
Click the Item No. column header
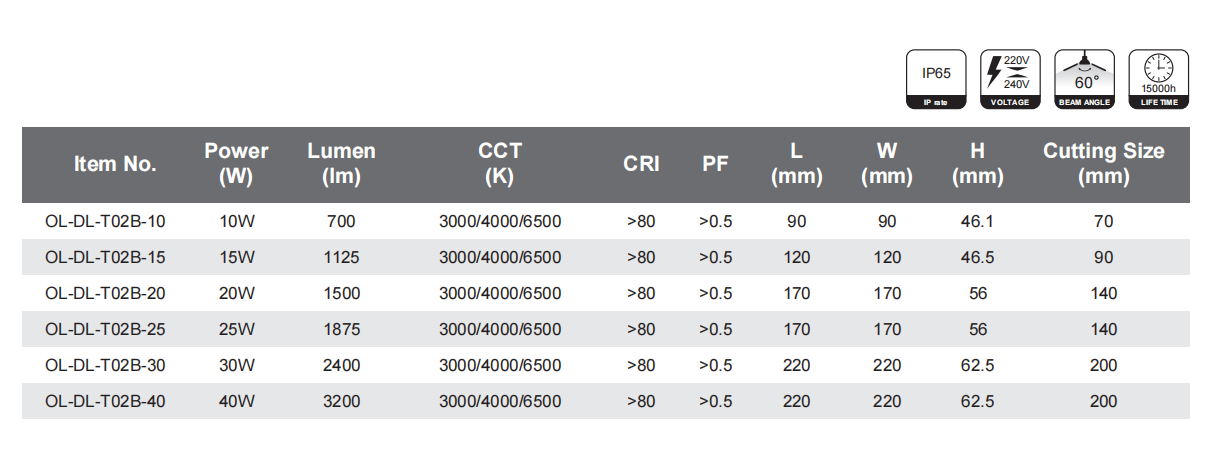[x=115, y=165]
